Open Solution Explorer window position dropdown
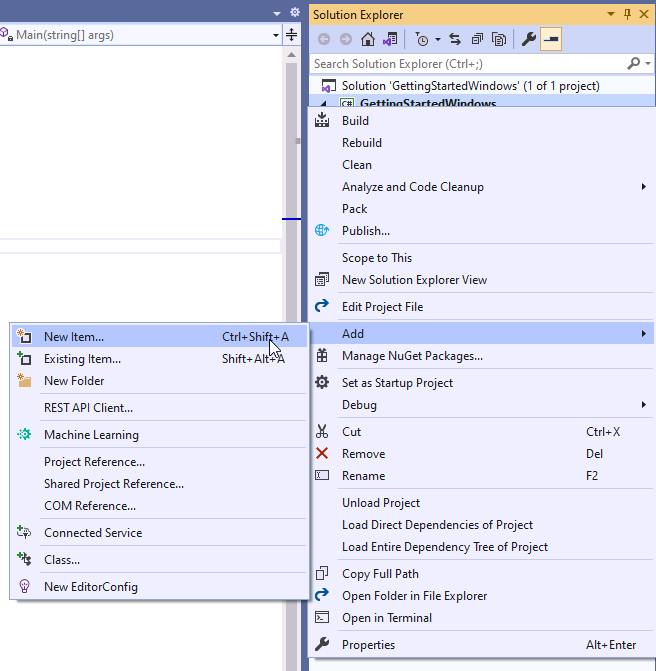 611,14
